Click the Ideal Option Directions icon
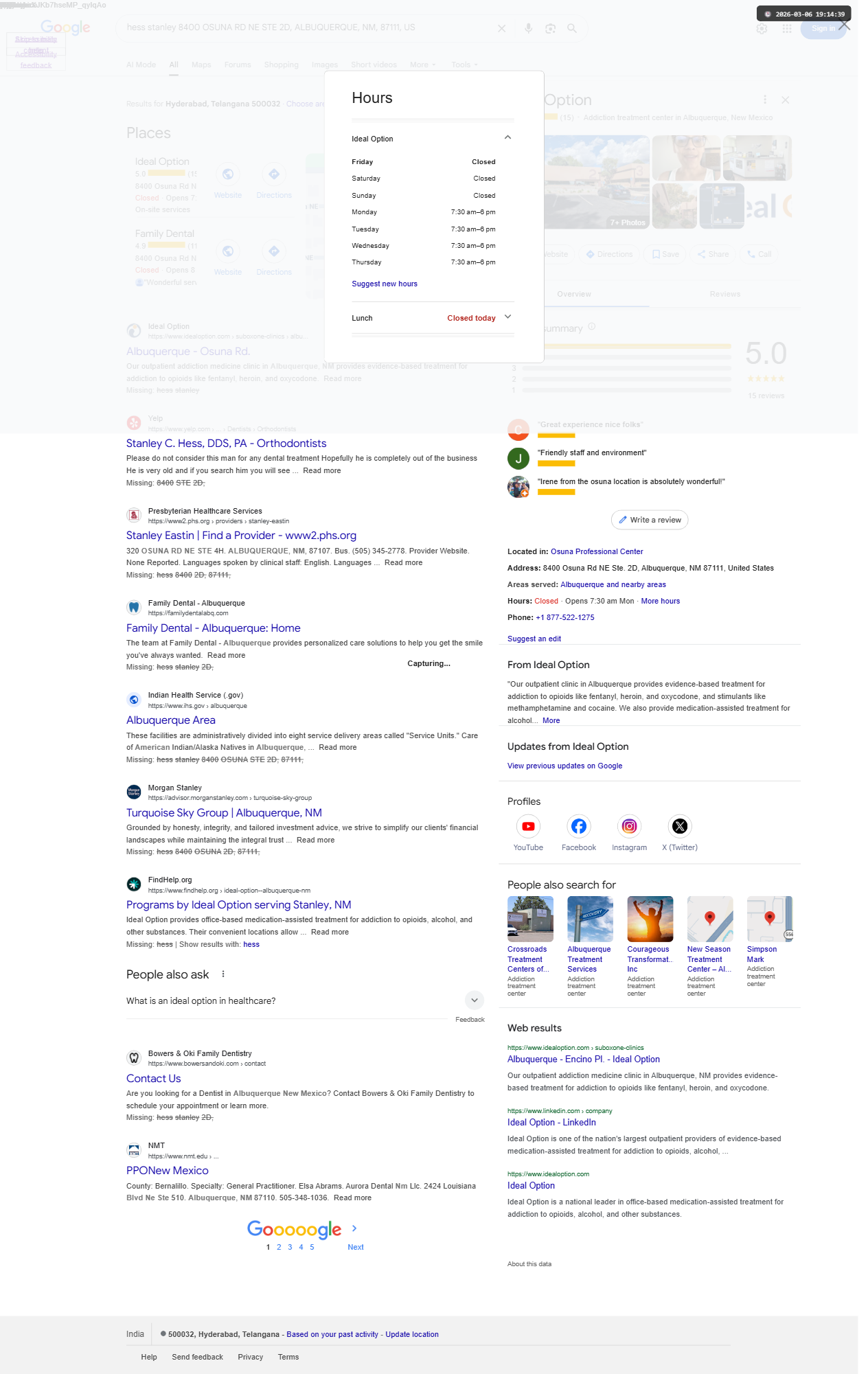The height and width of the screenshot is (1374, 868). pyautogui.click(x=274, y=174)
